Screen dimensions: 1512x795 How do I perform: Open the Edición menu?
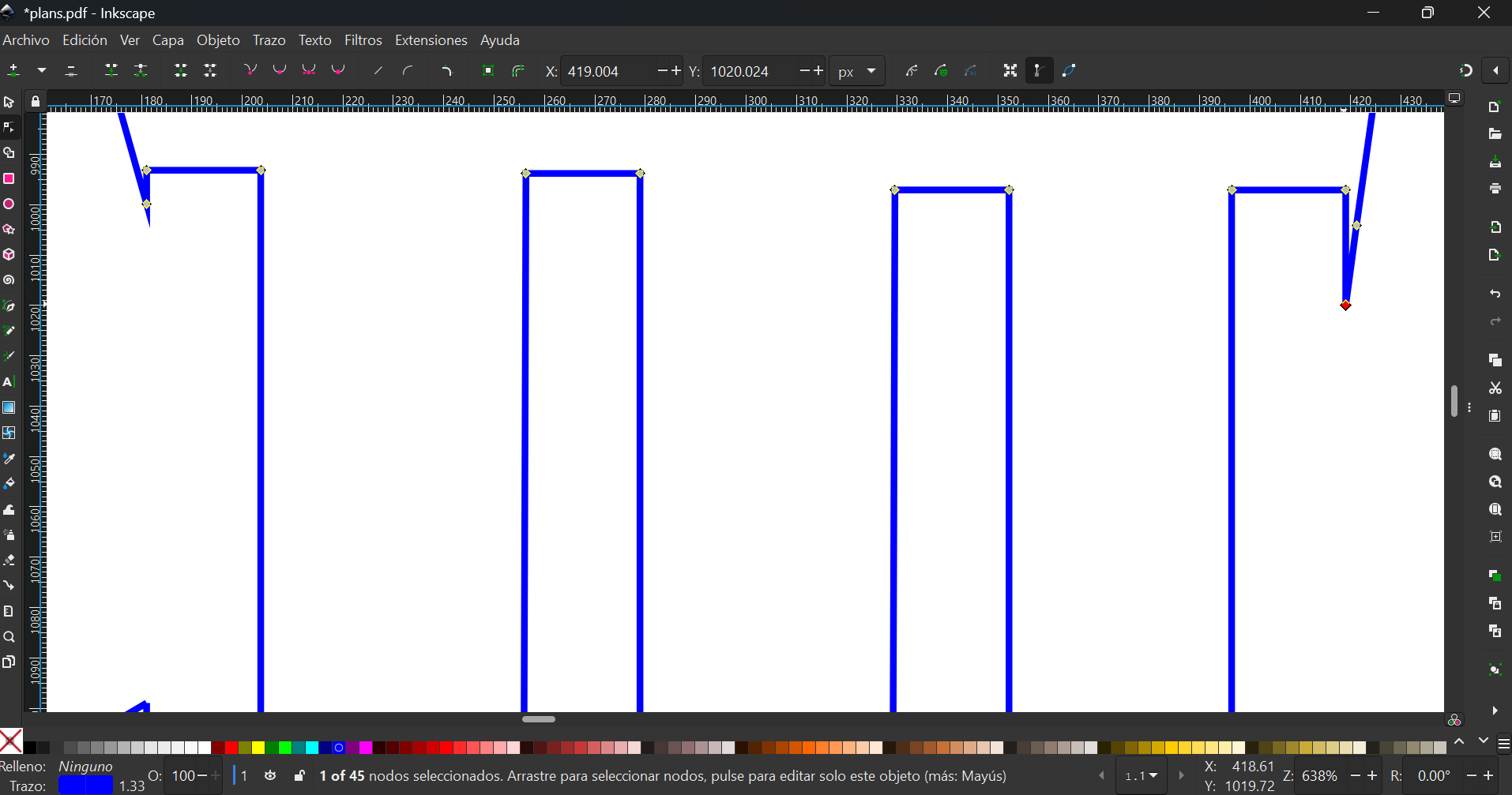point(85,40)
